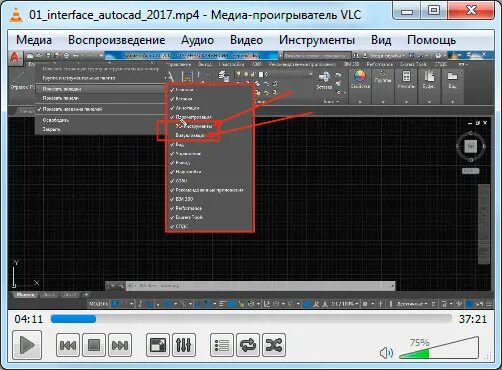Open the Медиа menu

click(x=34, y=40)
